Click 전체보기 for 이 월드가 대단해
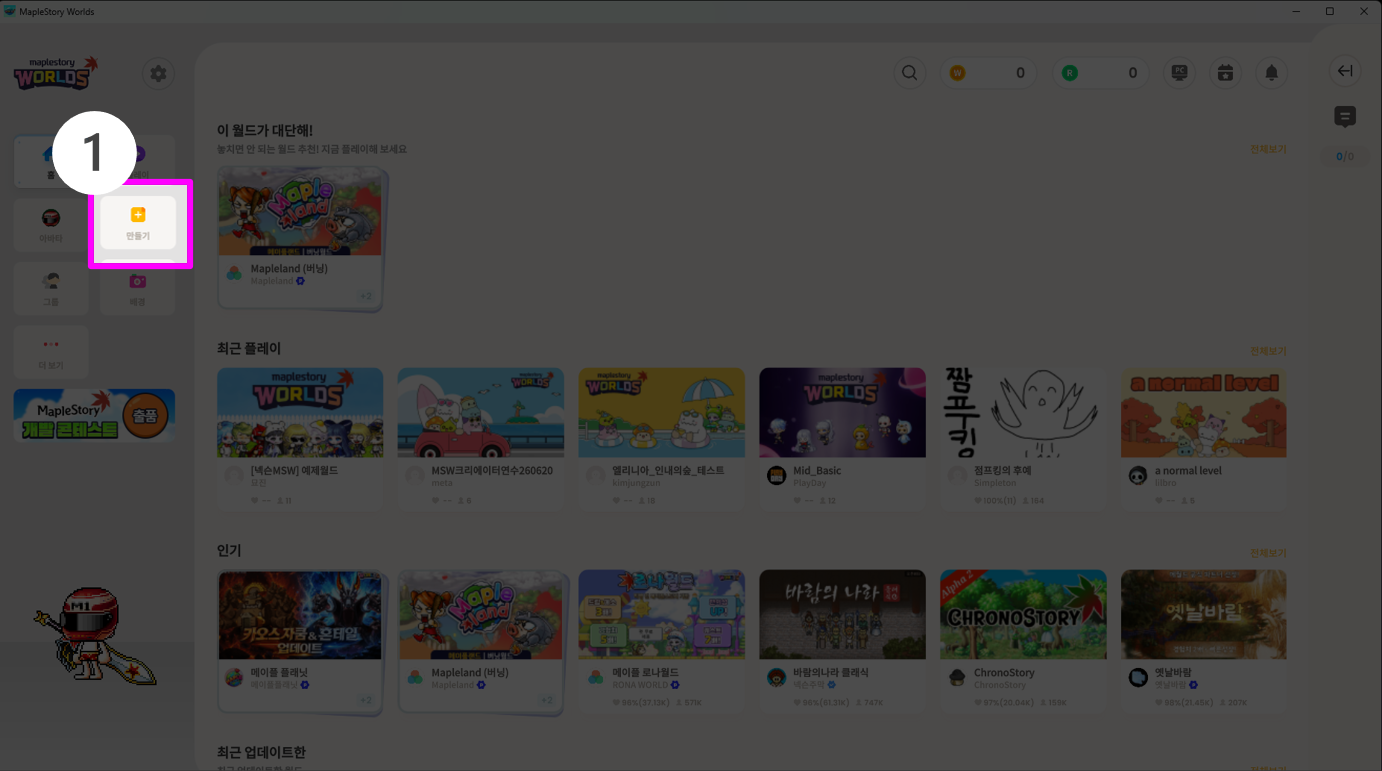This screenshot has height=771, width=1382. point(1268,149)
